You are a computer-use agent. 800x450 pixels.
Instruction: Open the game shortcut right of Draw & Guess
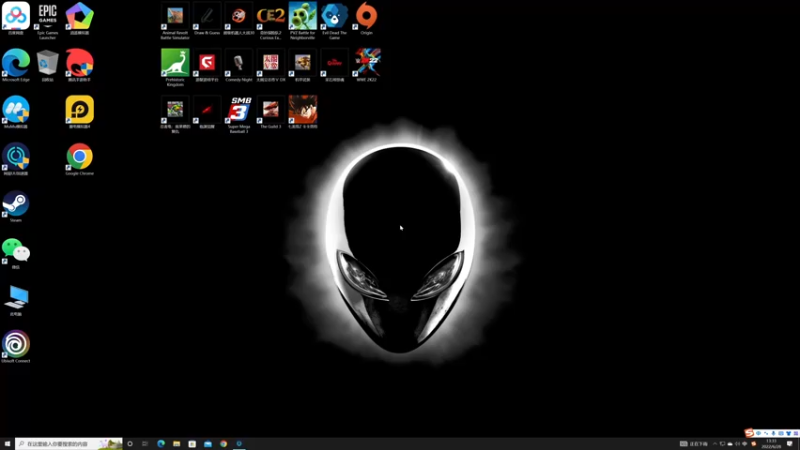click(239, 18)
